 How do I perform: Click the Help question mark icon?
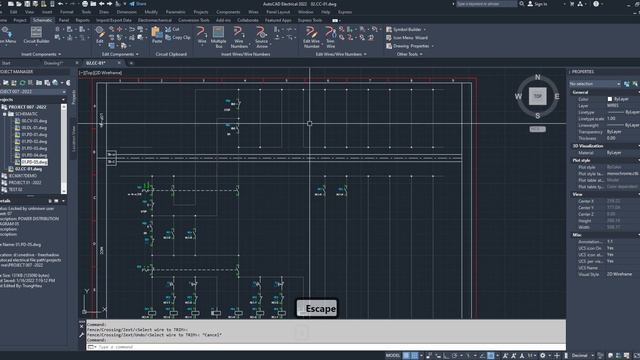click(x=596, y=4)
